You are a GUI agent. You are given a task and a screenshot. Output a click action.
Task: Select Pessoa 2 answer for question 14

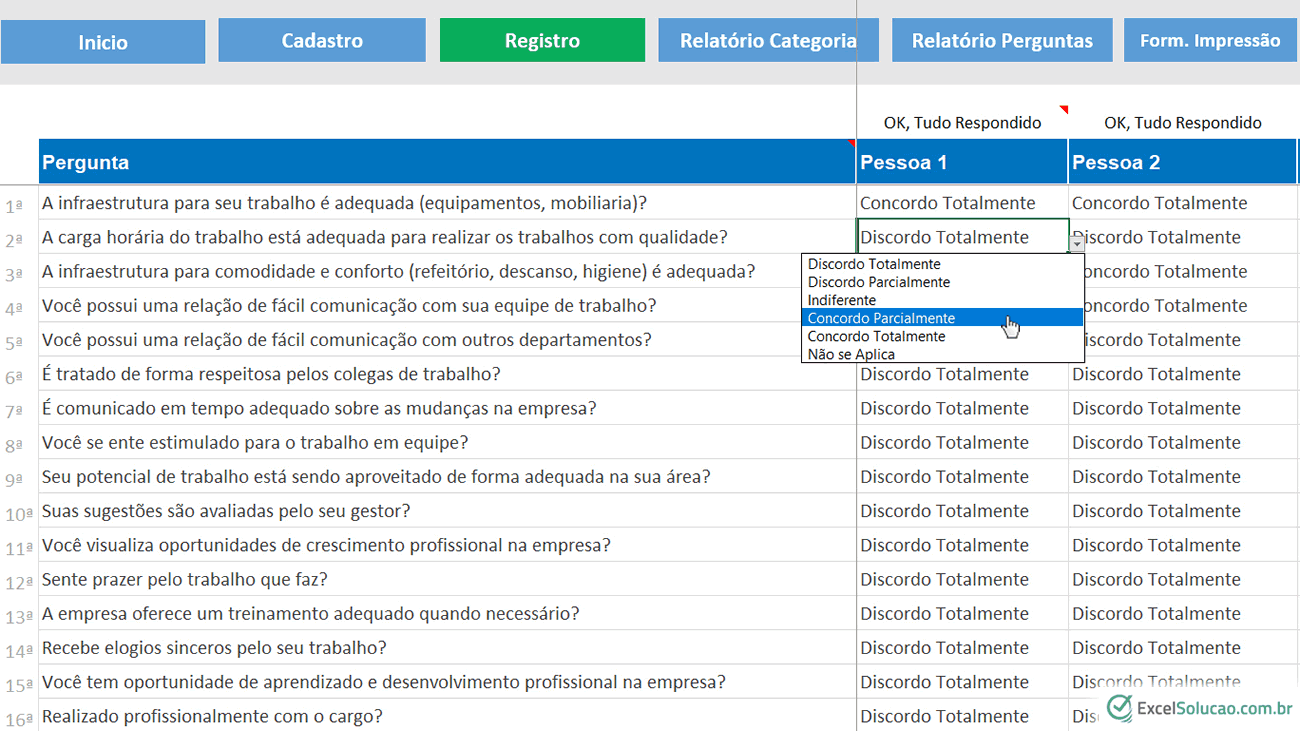pyautogui.click(x=1182, y=648)
